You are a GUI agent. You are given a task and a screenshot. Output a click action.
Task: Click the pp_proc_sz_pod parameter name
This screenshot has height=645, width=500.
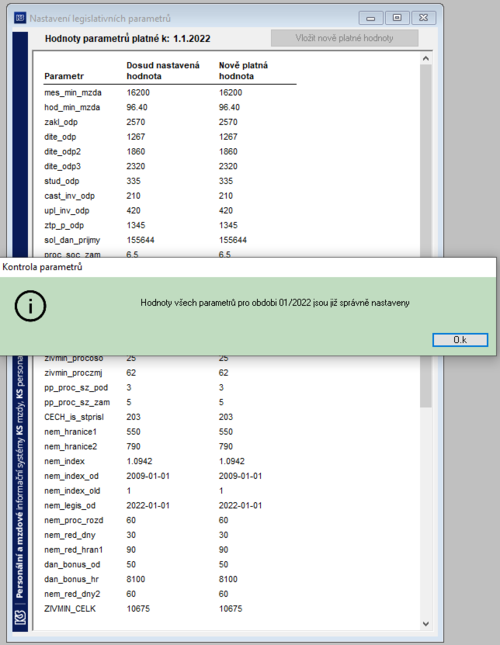coord(76,388)
